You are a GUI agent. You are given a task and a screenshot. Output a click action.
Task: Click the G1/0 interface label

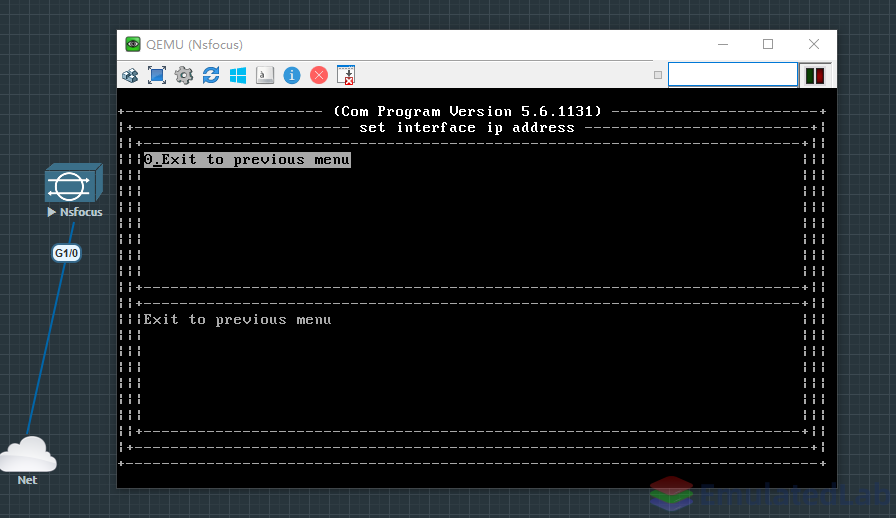pyautogui.click(x=66, y=253)
